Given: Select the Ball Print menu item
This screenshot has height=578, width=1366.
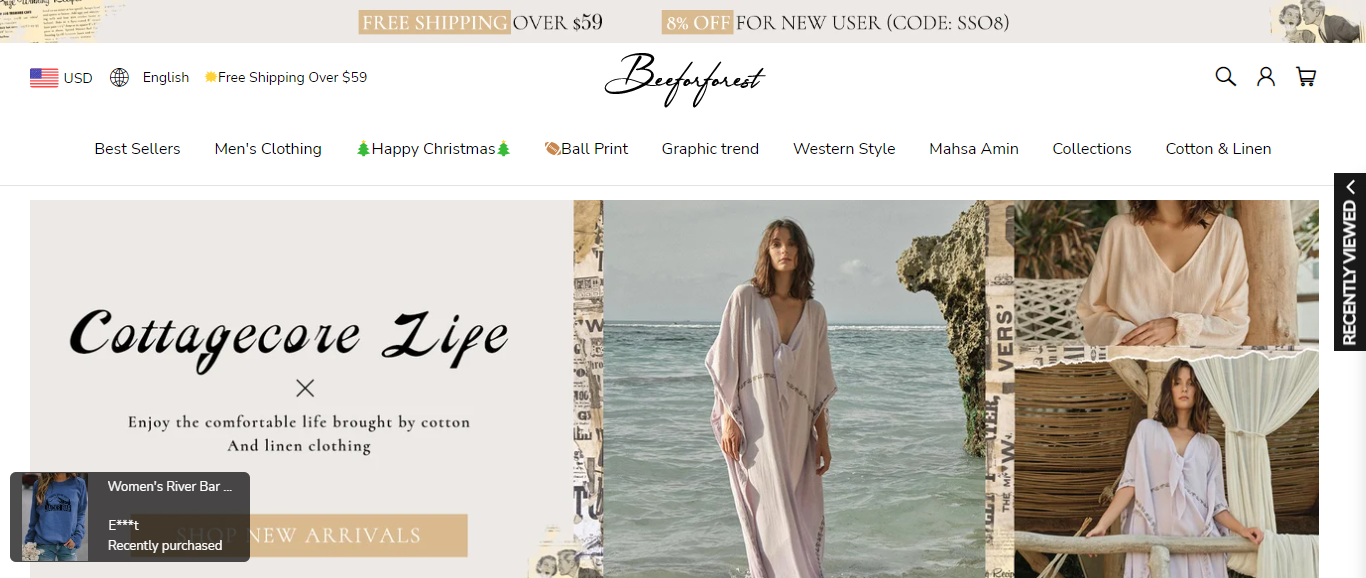Looking at the screenshot, I should pyautogui.click(x=586, y=149).
